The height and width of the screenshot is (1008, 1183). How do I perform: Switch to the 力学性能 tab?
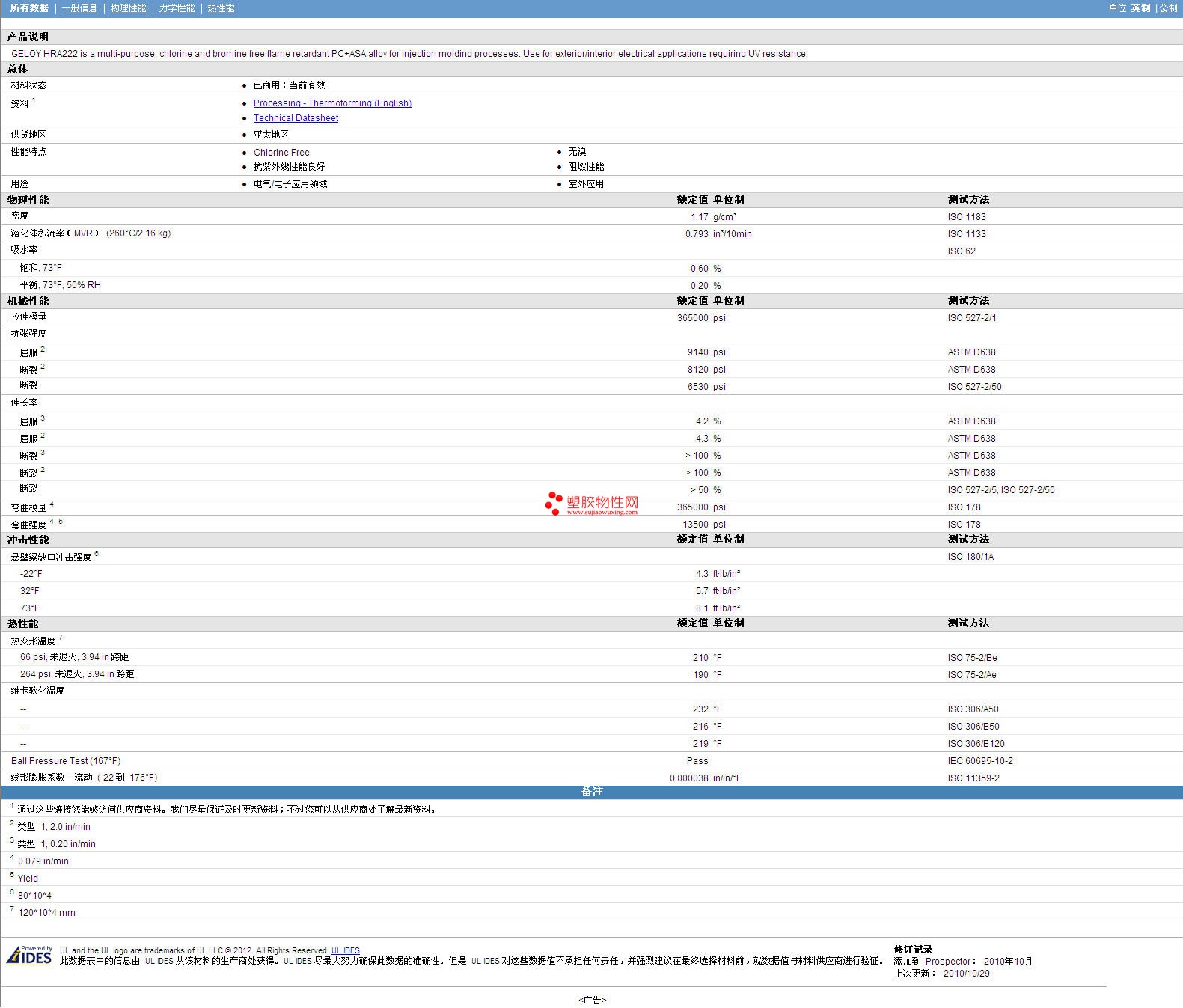[177, 8]
